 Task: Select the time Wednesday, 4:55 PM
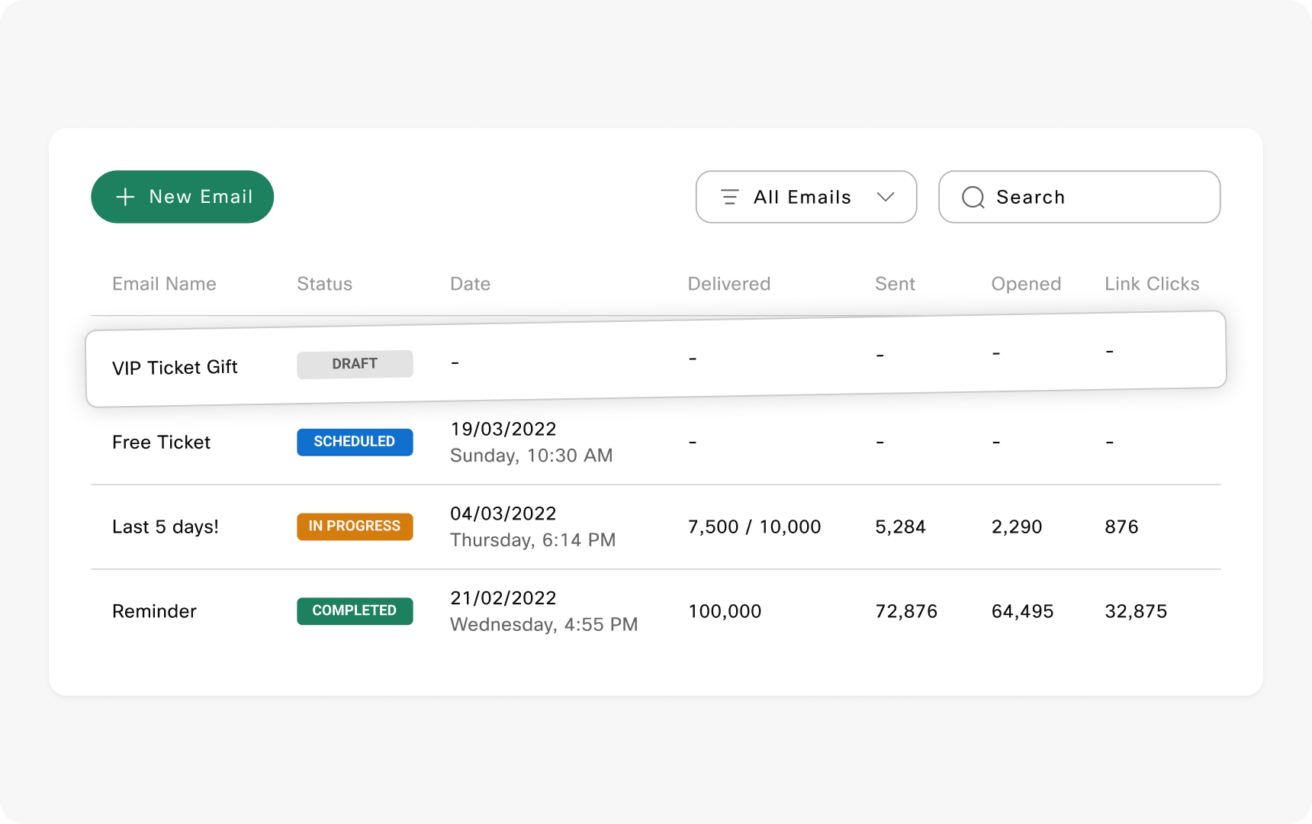coord(544,625)
